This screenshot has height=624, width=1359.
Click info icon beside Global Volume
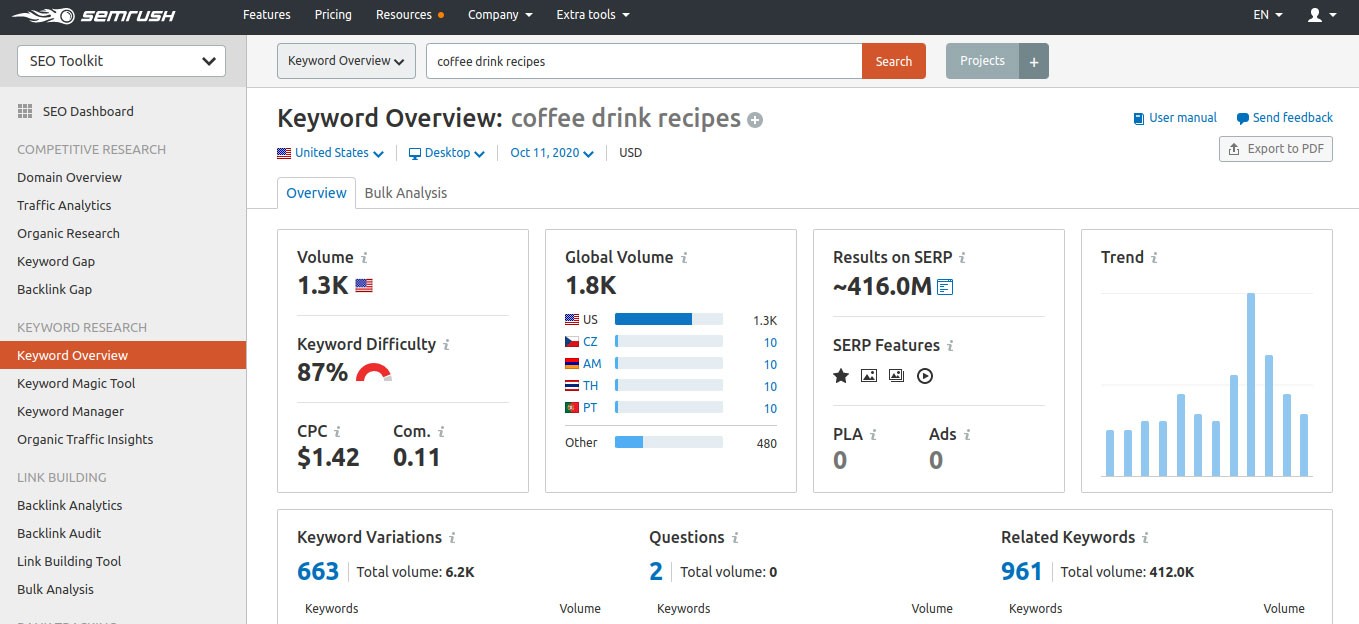point(684,258)
